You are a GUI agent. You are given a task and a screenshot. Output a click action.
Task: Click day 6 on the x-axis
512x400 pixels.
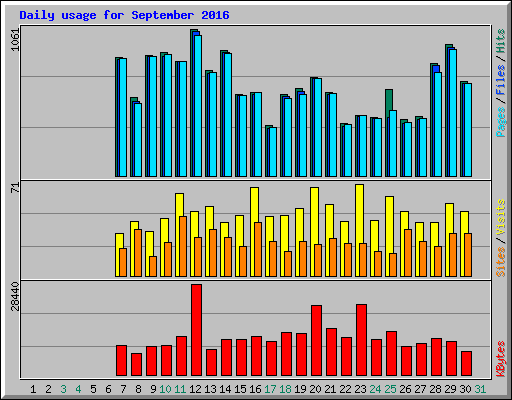(108, 389)
